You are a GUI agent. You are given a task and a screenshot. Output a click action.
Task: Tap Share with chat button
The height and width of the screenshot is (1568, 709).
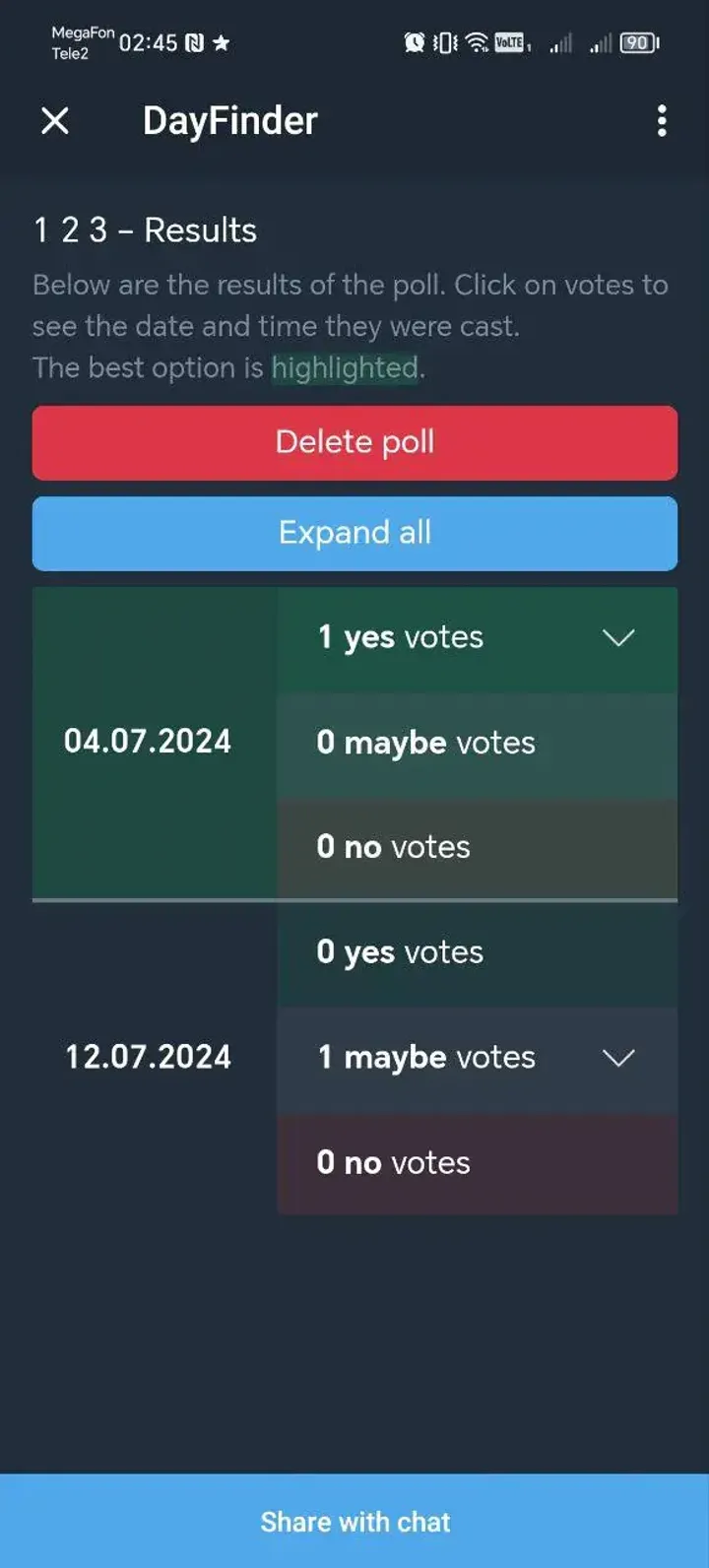(x=354, y=1522)
